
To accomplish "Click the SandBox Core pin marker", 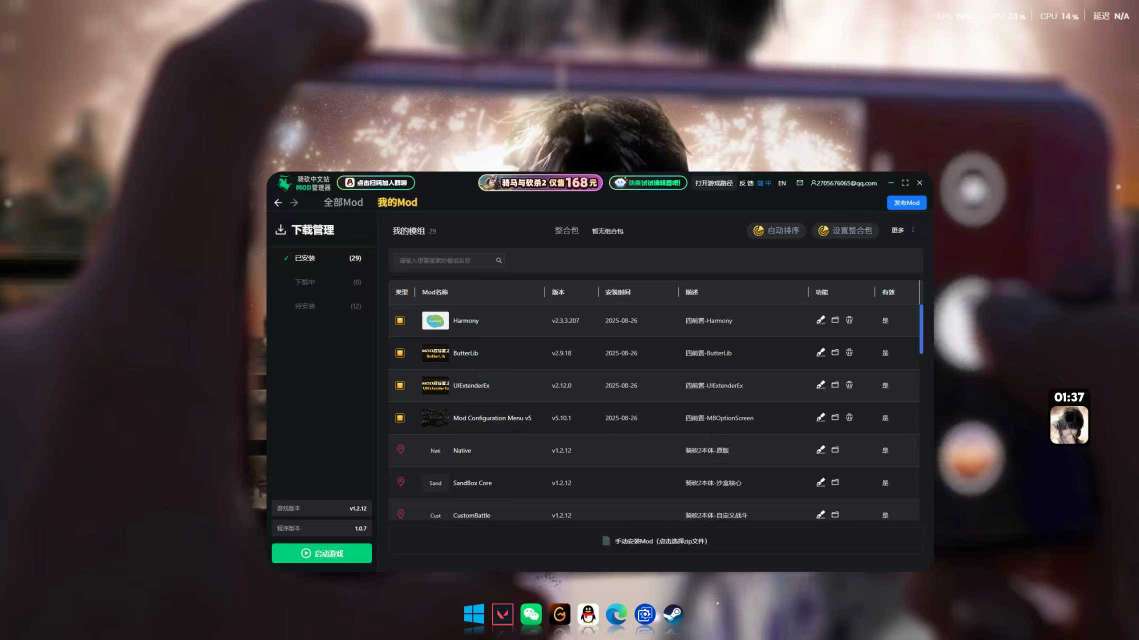I will 400,482.
